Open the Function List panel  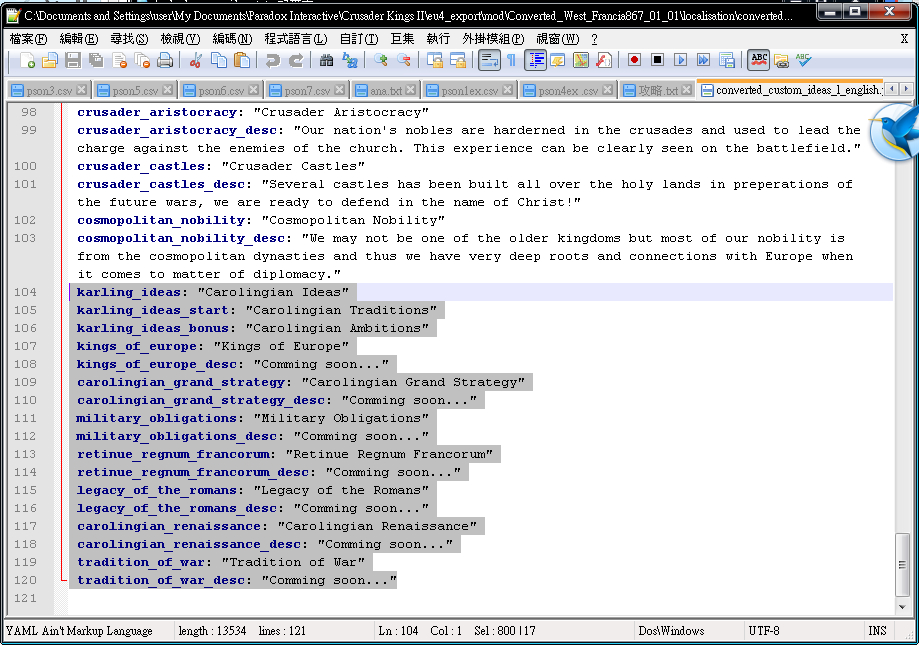click(604, 60)
